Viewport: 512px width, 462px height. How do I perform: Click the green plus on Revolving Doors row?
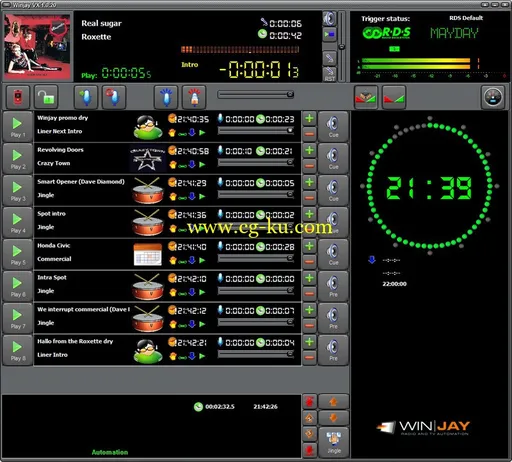tap(309, 151)
